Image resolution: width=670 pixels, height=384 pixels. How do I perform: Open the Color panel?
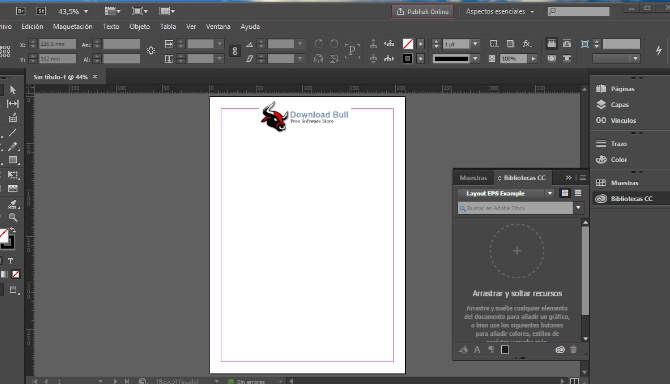[611, 160]
